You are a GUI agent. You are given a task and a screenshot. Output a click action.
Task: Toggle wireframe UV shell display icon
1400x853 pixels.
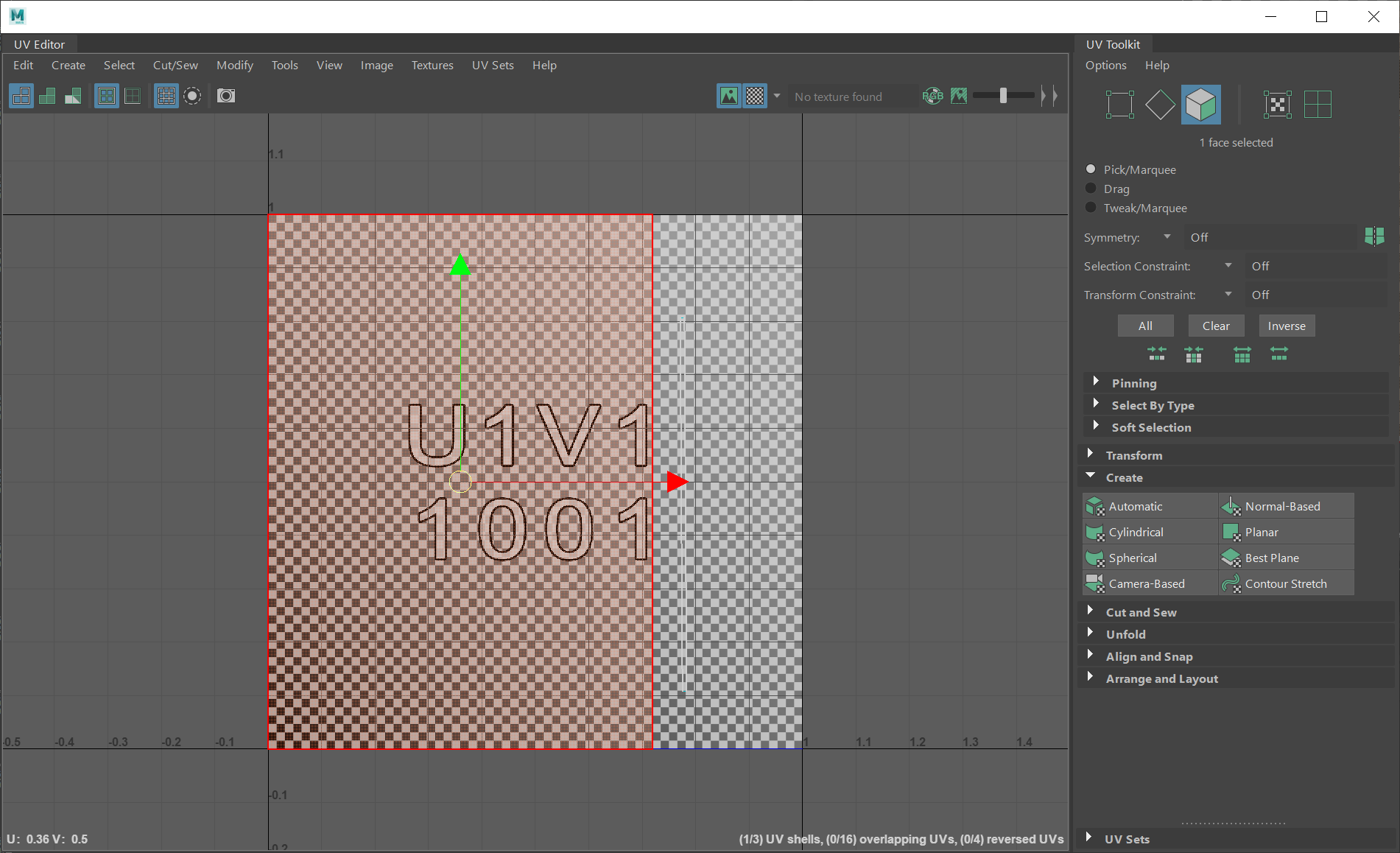(21, 96)
